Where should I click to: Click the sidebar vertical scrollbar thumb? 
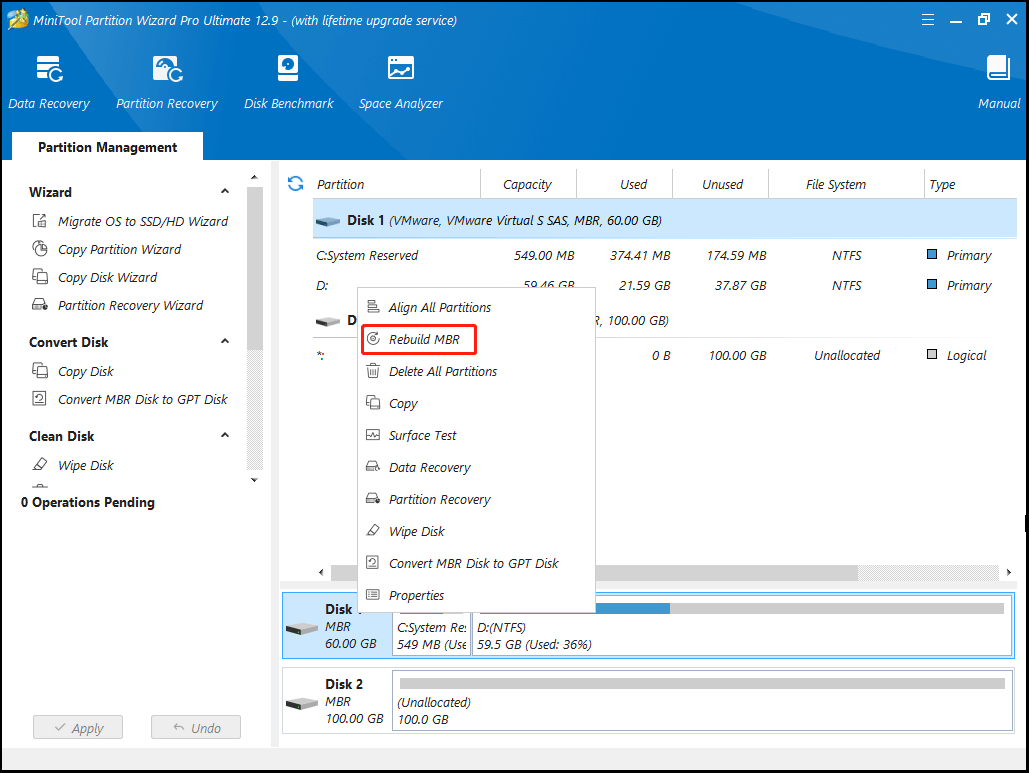tap(255, 268)
